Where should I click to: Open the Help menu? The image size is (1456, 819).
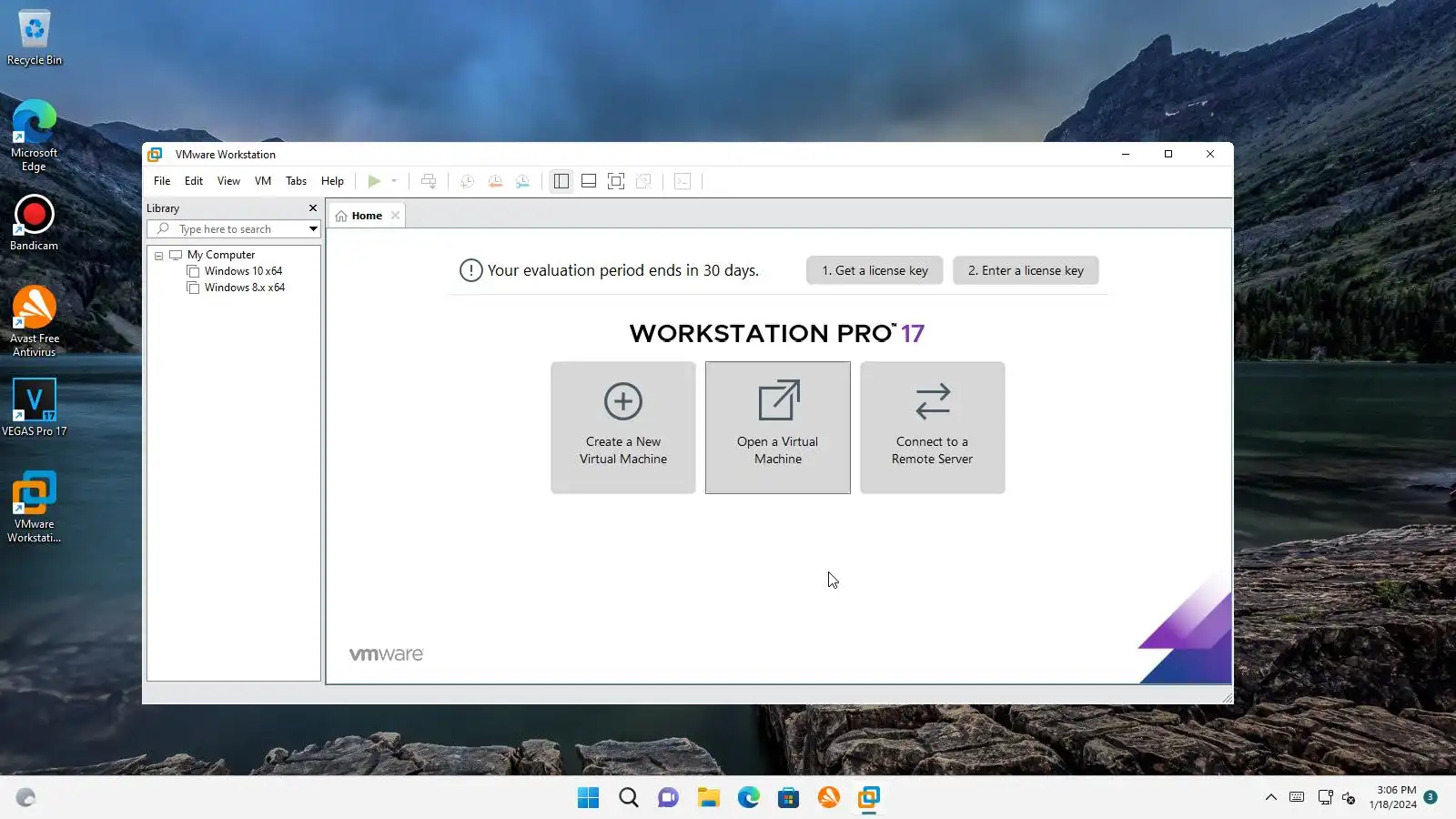click(x=332, y=181)
